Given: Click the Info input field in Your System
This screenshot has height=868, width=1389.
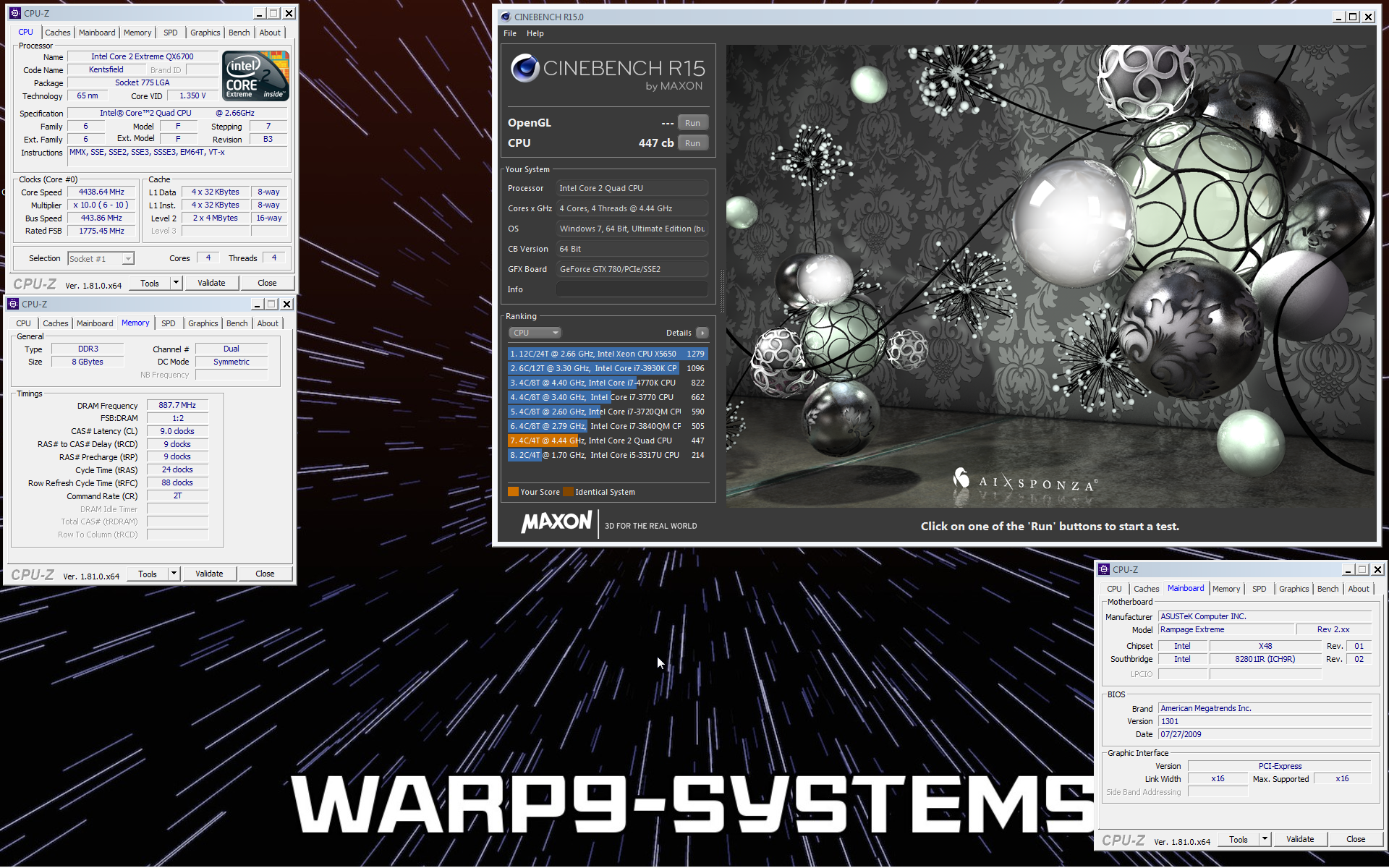Looking at the screenshot, I should click(632, 289).
